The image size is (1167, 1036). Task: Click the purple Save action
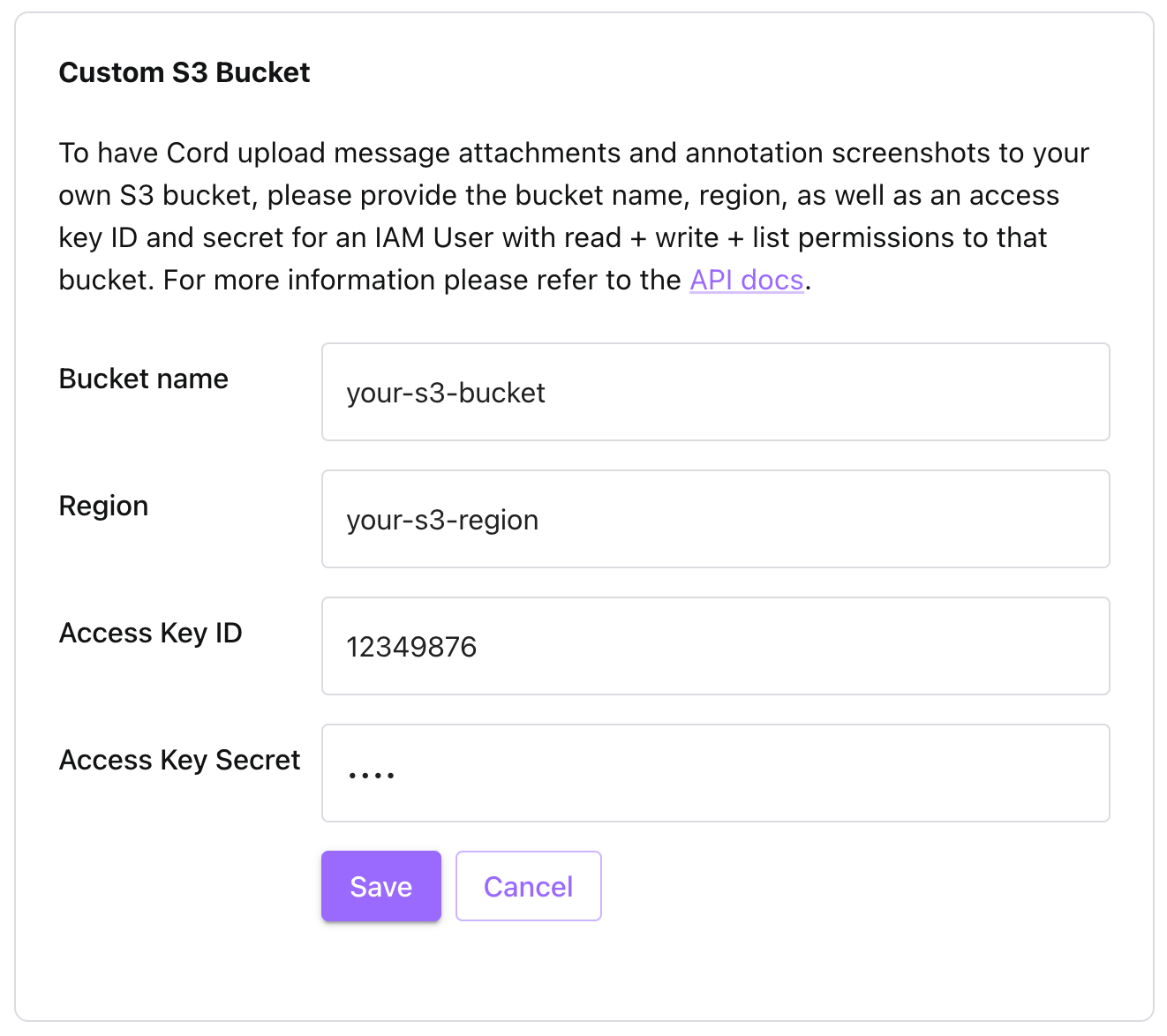380,886
